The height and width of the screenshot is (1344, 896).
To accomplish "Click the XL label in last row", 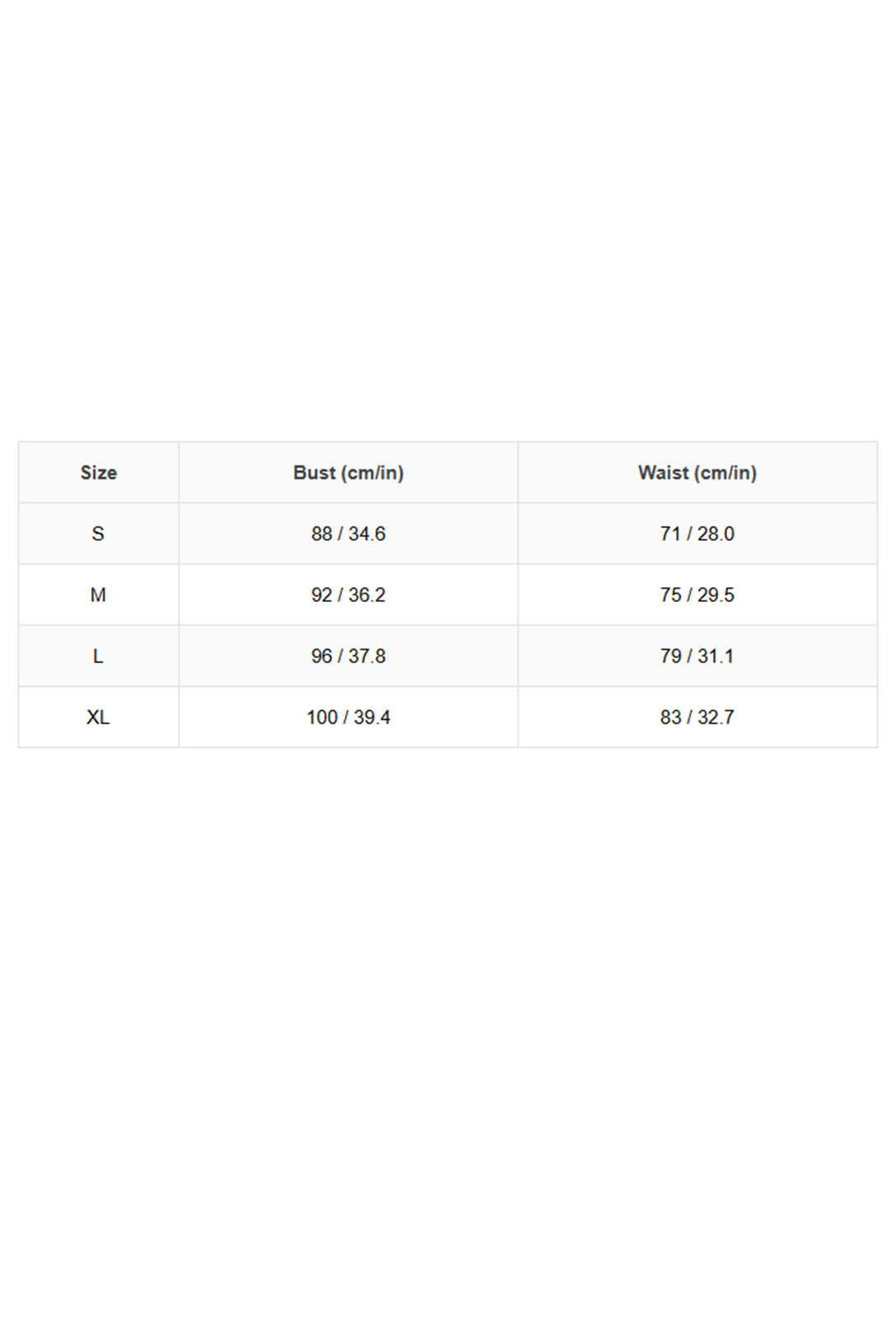I will tap(98, 717).
